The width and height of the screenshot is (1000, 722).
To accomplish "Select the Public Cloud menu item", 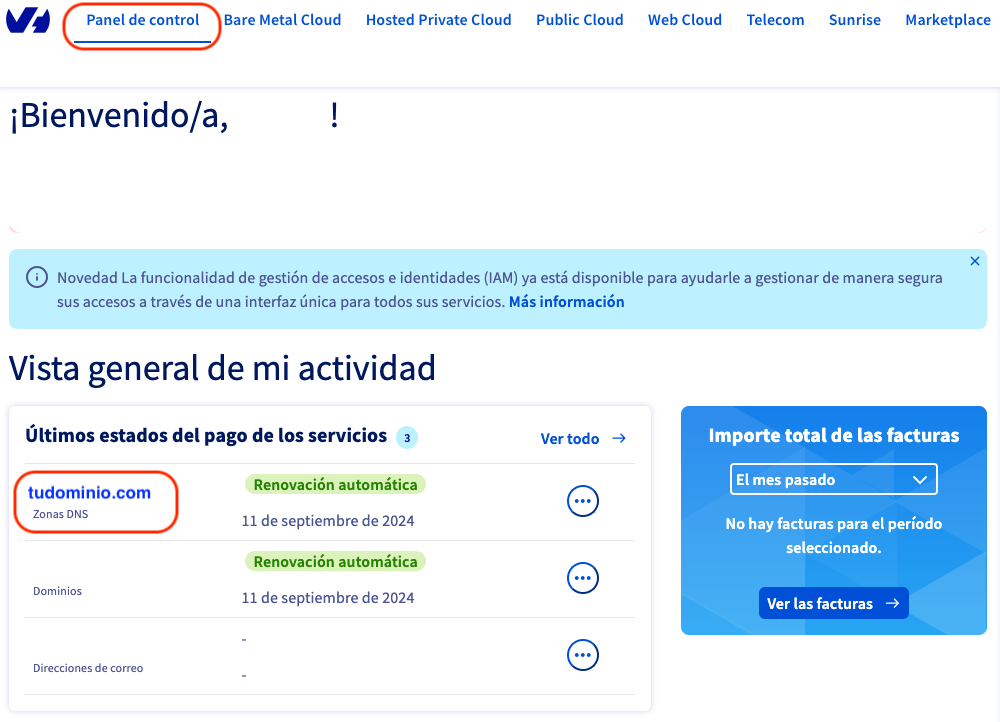I will (579, 20).
